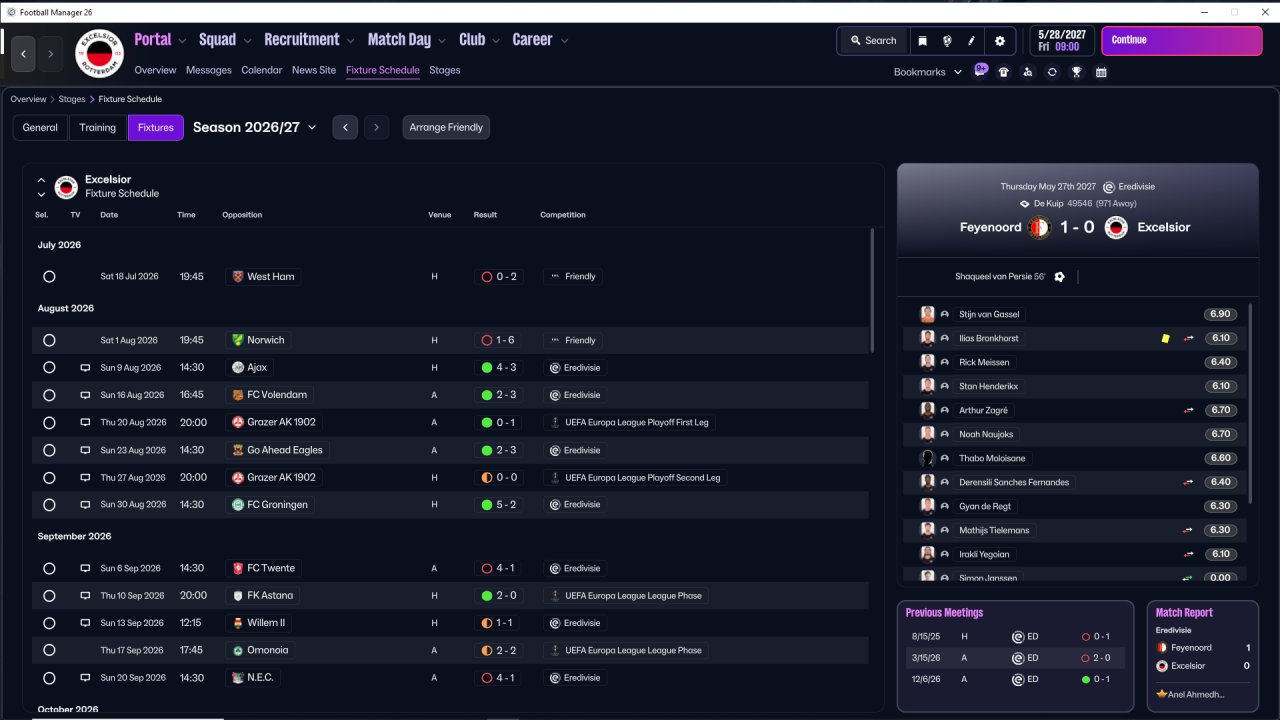Open messages icon with 9+ badge
1280x720 pixels.
point(980,71)
